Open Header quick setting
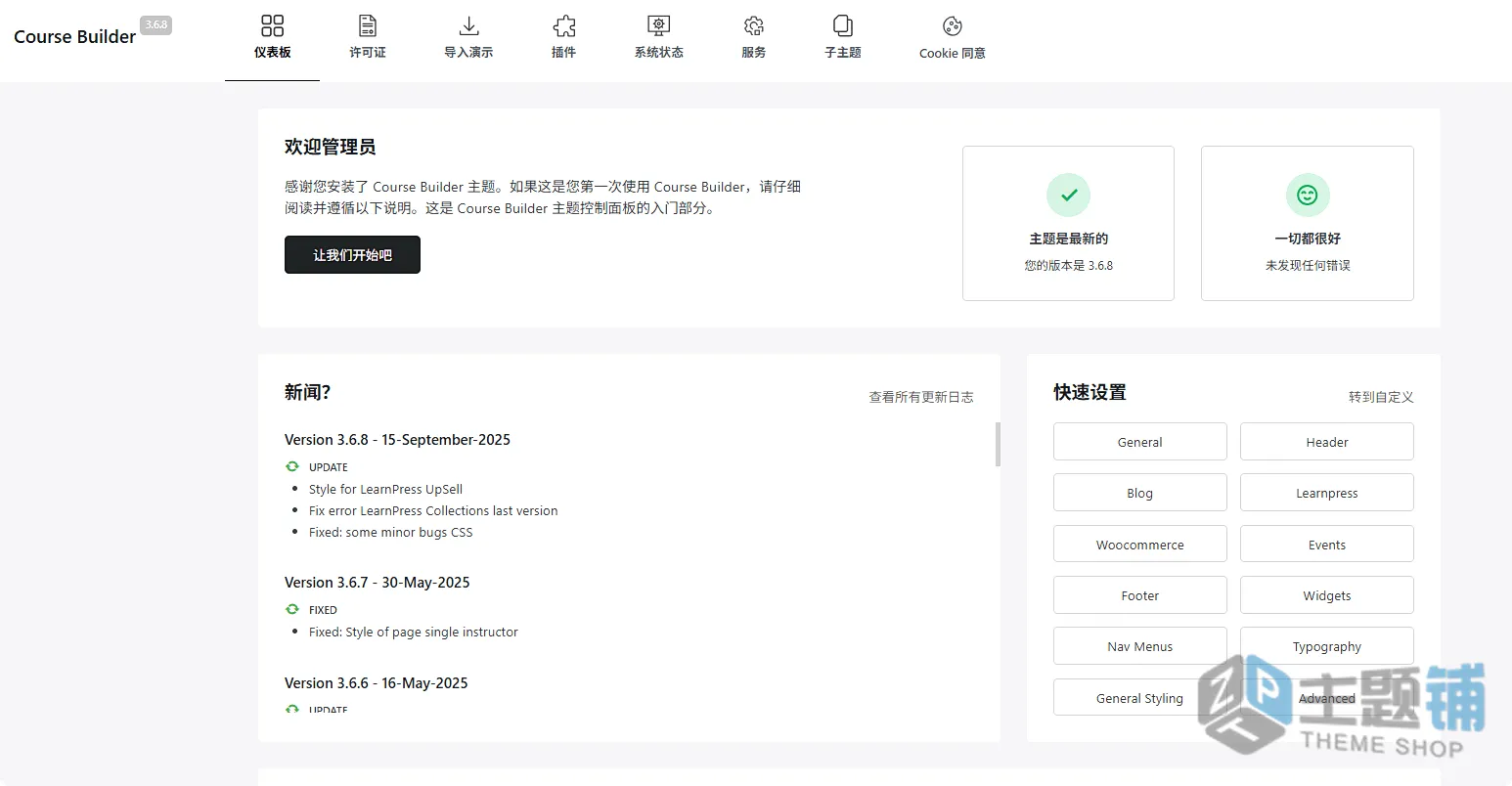 pyautogui.click(x=1327, y=442)
